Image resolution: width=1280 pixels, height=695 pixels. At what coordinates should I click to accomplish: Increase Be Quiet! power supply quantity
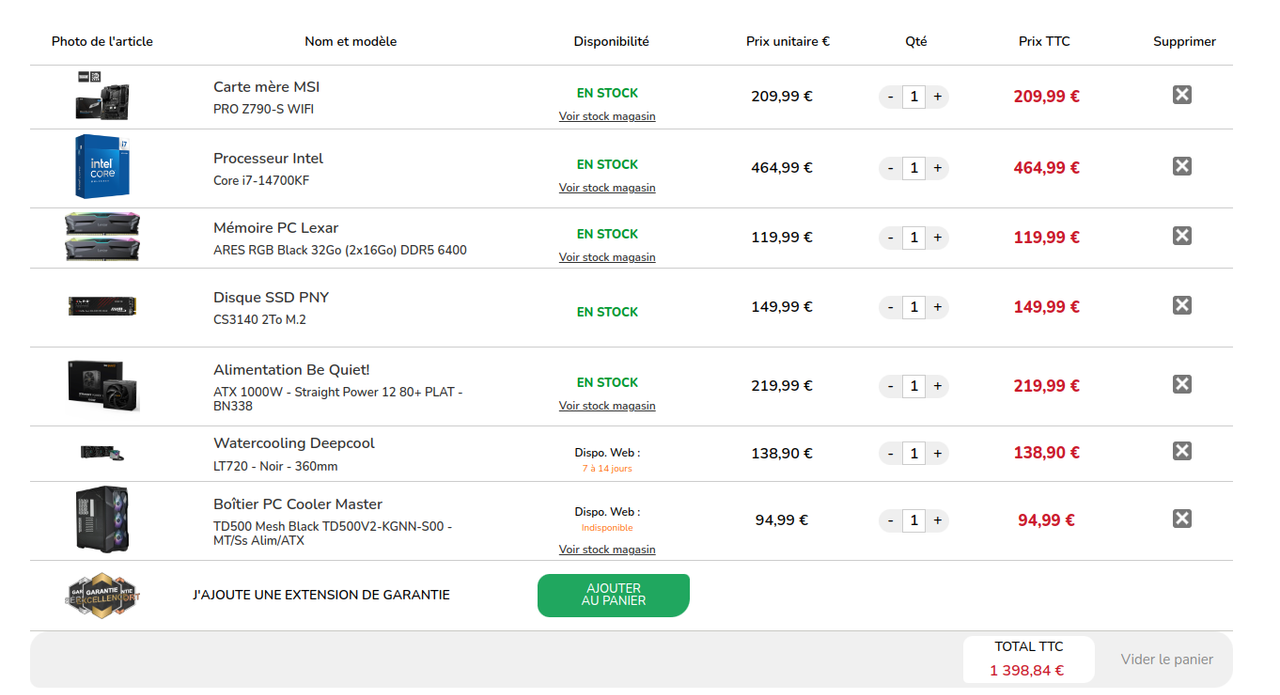point(937,386)
